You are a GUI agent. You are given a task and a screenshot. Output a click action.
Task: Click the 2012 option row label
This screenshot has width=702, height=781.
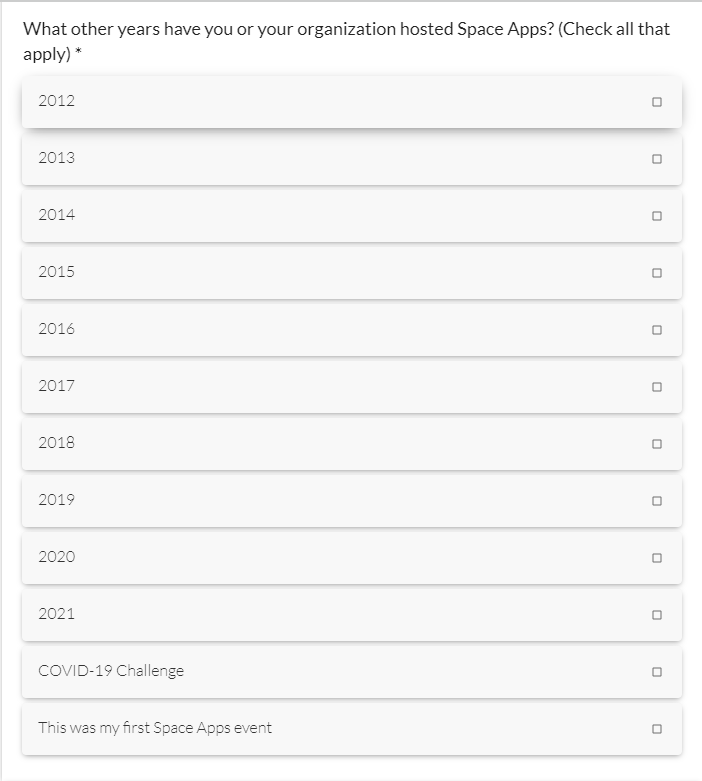pos(56,101)
